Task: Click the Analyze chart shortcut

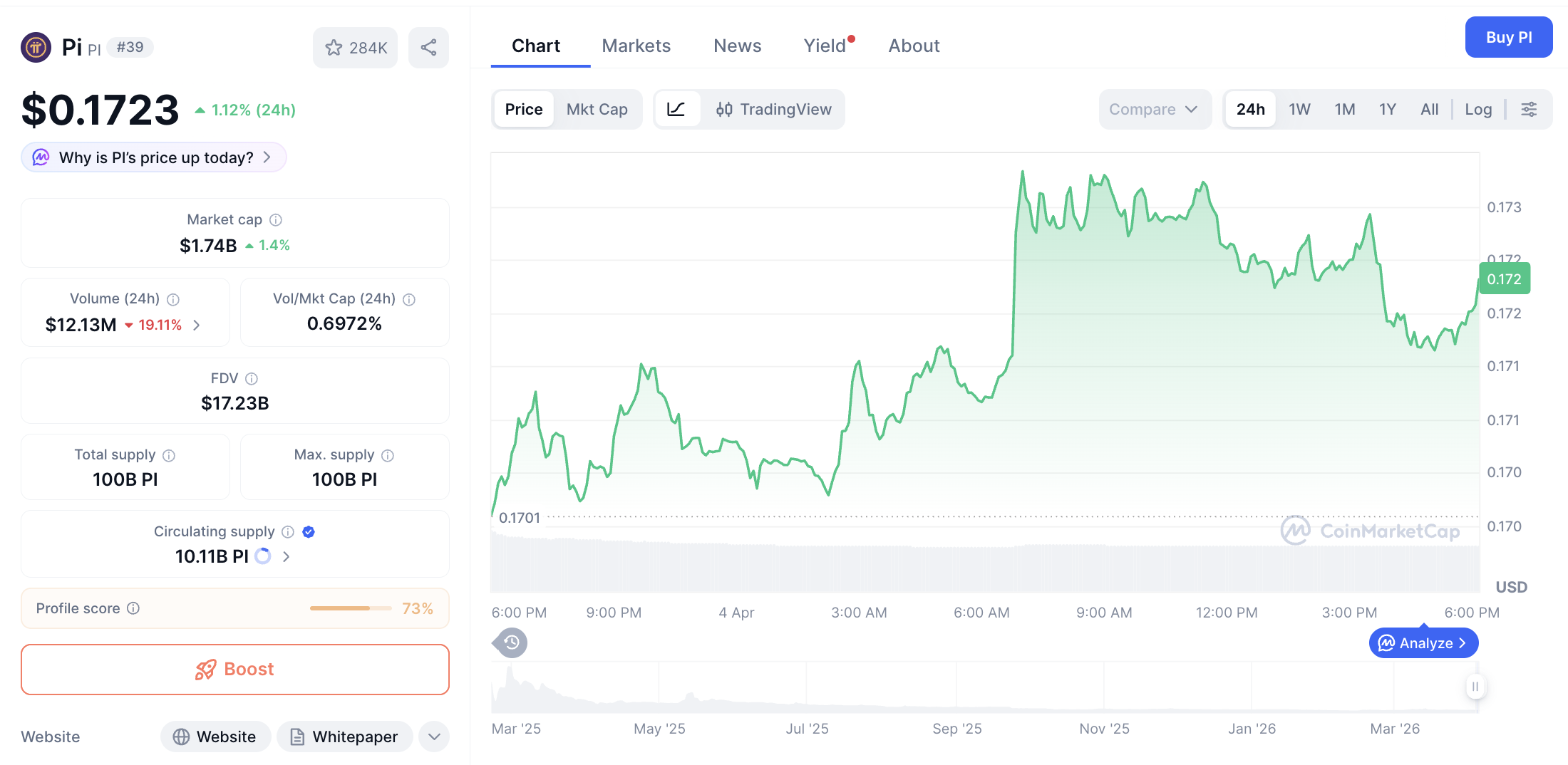Action: pyautogui.click(x=1423, y=642)
